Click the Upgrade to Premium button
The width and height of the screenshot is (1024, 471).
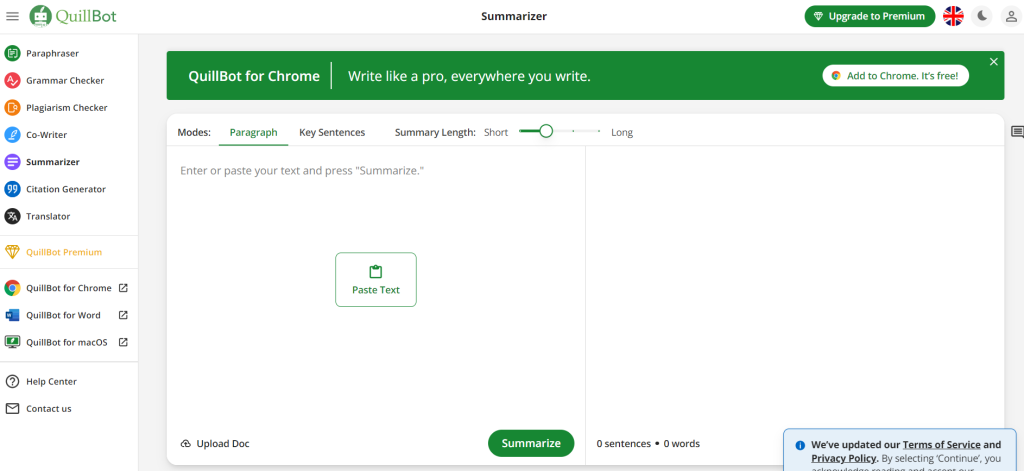point(870,16)
